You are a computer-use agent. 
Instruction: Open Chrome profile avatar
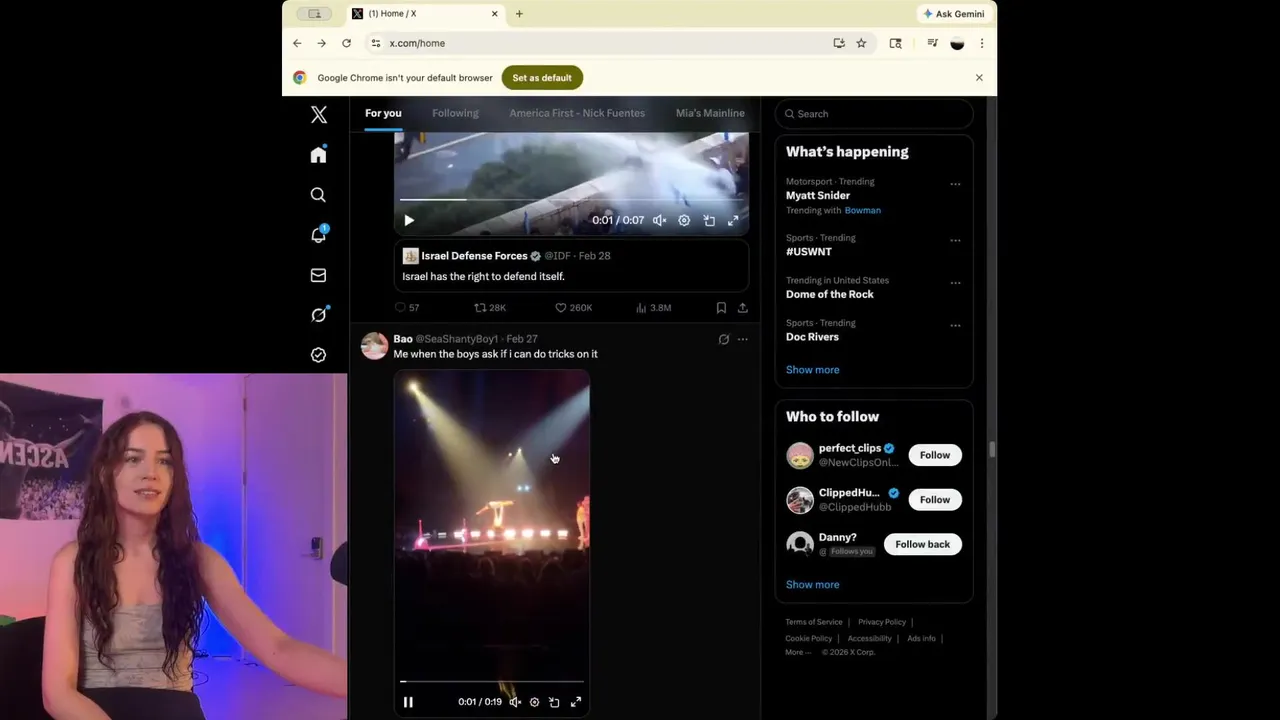(x=957, y=43)
